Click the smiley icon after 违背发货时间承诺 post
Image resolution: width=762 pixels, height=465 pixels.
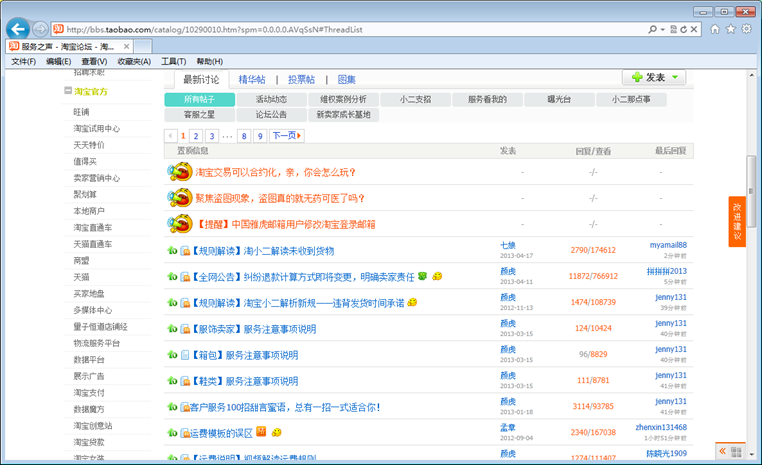pyautogui.click(x=412, y=302)
